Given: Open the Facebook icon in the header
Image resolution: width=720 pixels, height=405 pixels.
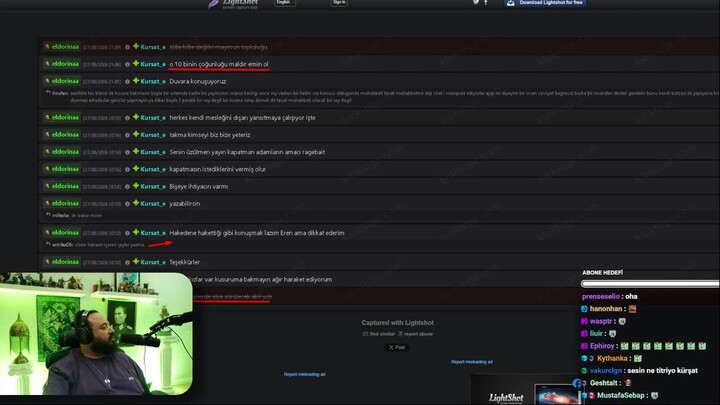Looking at the screenshot, I should click(x=486, y=3).
